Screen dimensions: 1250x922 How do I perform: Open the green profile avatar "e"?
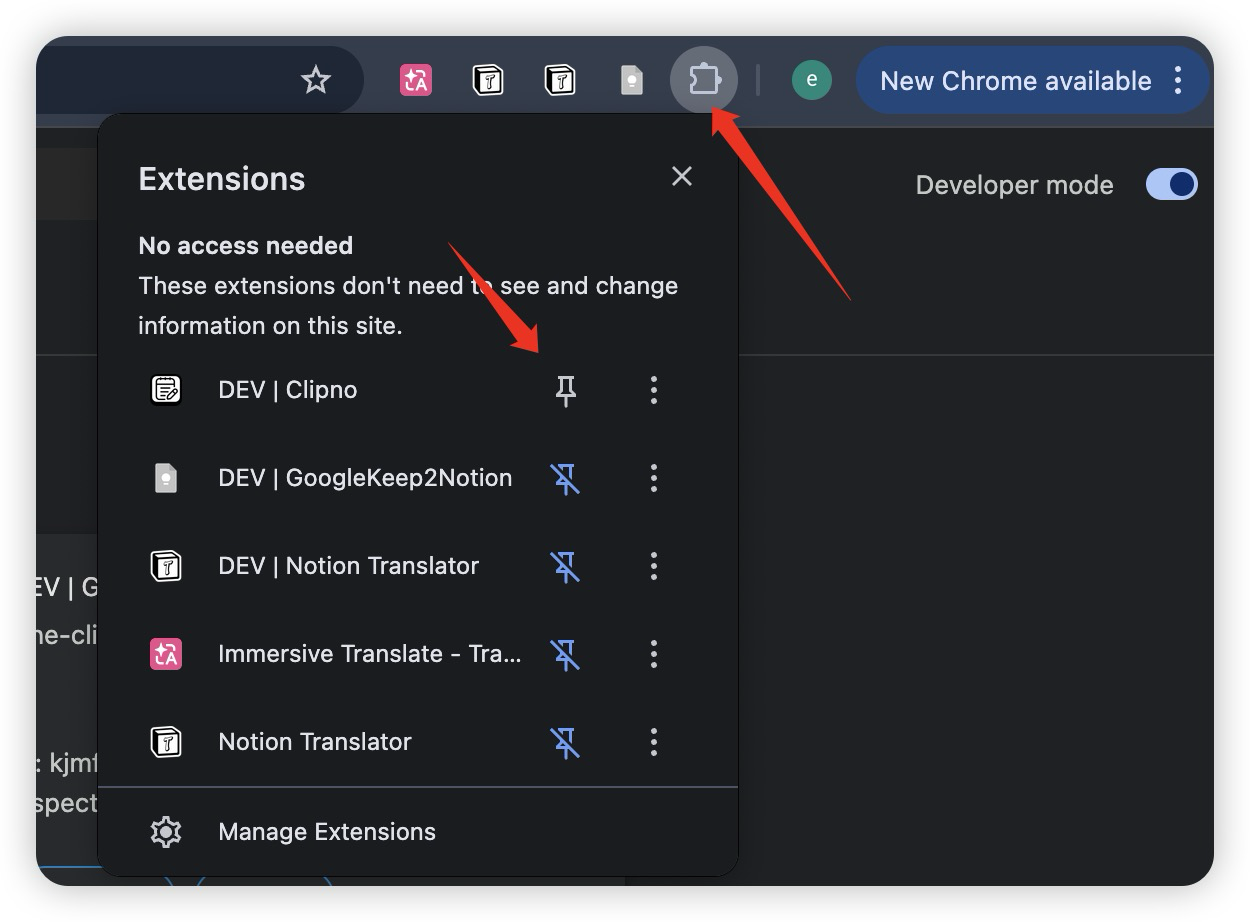tap(811, 80)
